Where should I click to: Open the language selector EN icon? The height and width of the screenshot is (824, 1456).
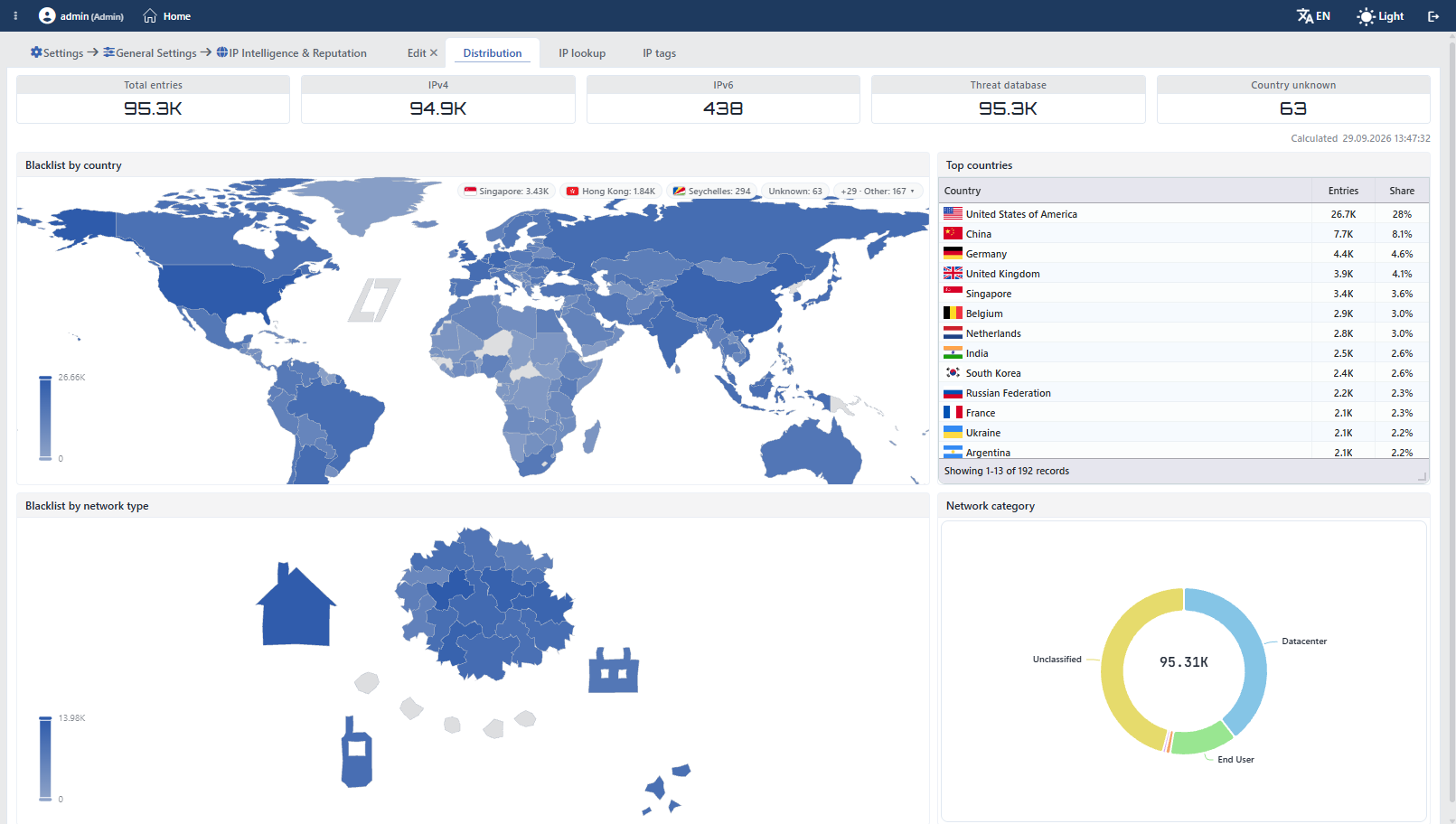1313,16
